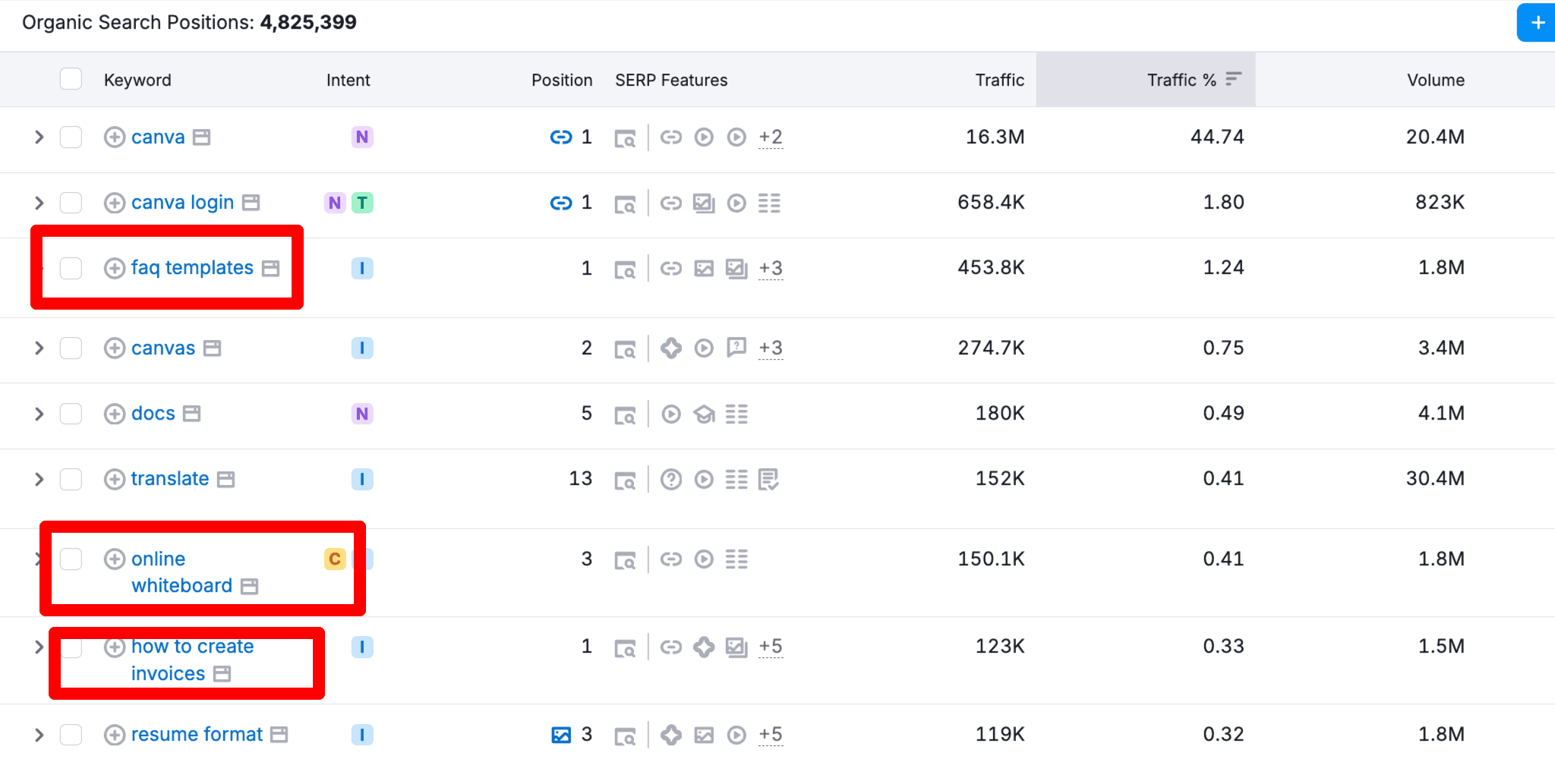
Task: Sort table by Position column header
Action: pos(561,80)
